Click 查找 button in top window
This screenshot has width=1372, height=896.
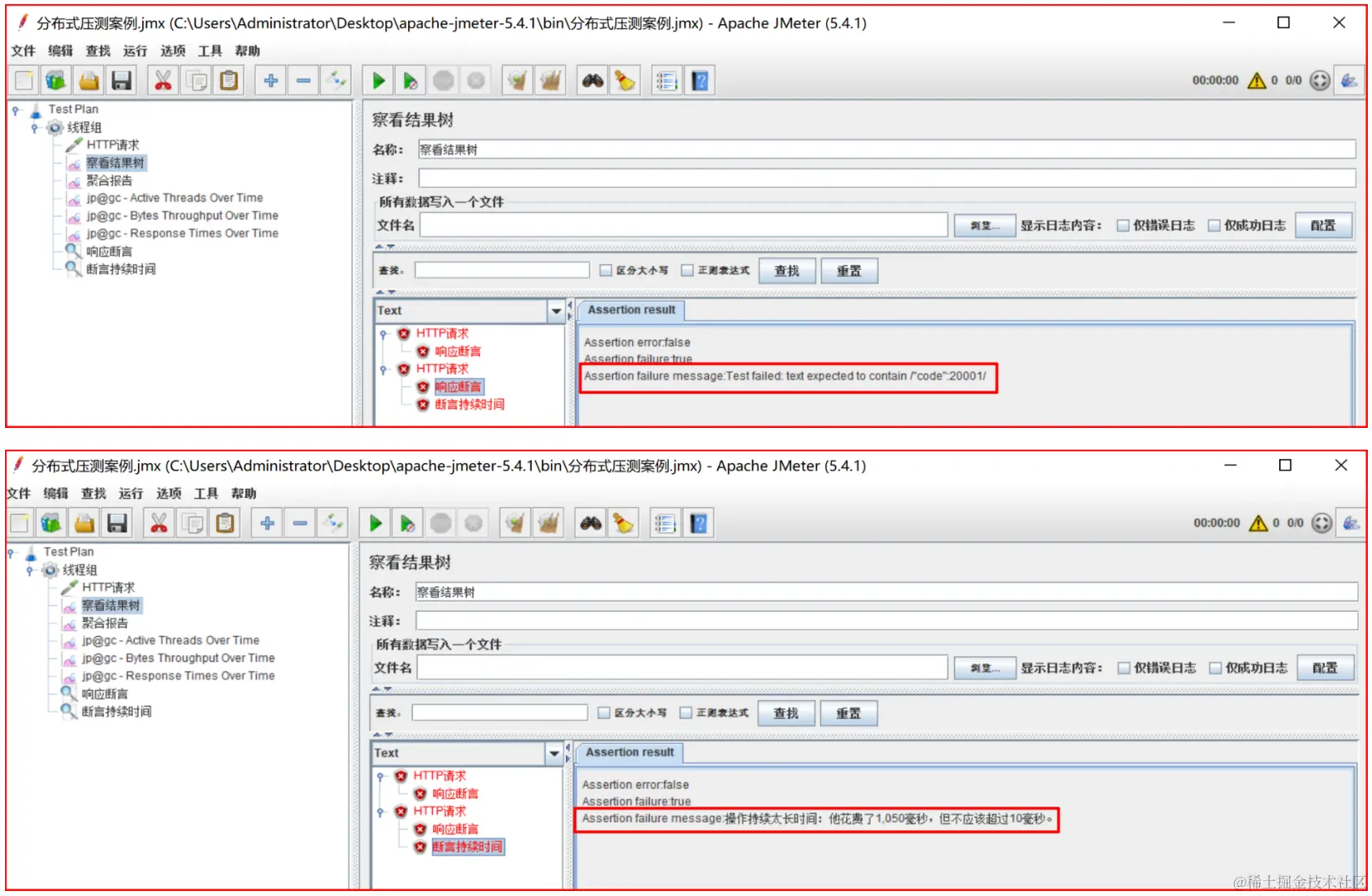coord(787,271)
